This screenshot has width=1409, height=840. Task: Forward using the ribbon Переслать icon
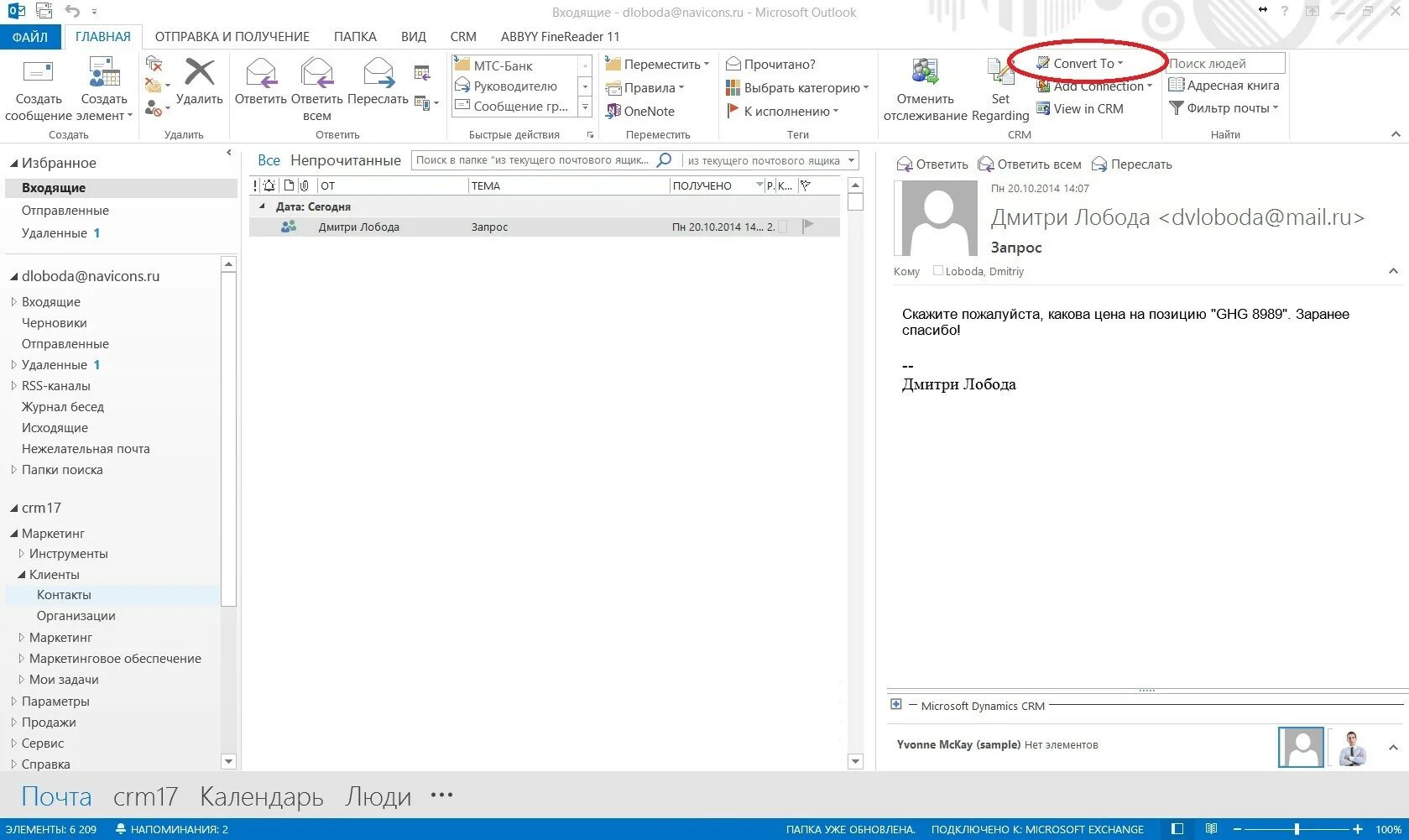[378, 73]
